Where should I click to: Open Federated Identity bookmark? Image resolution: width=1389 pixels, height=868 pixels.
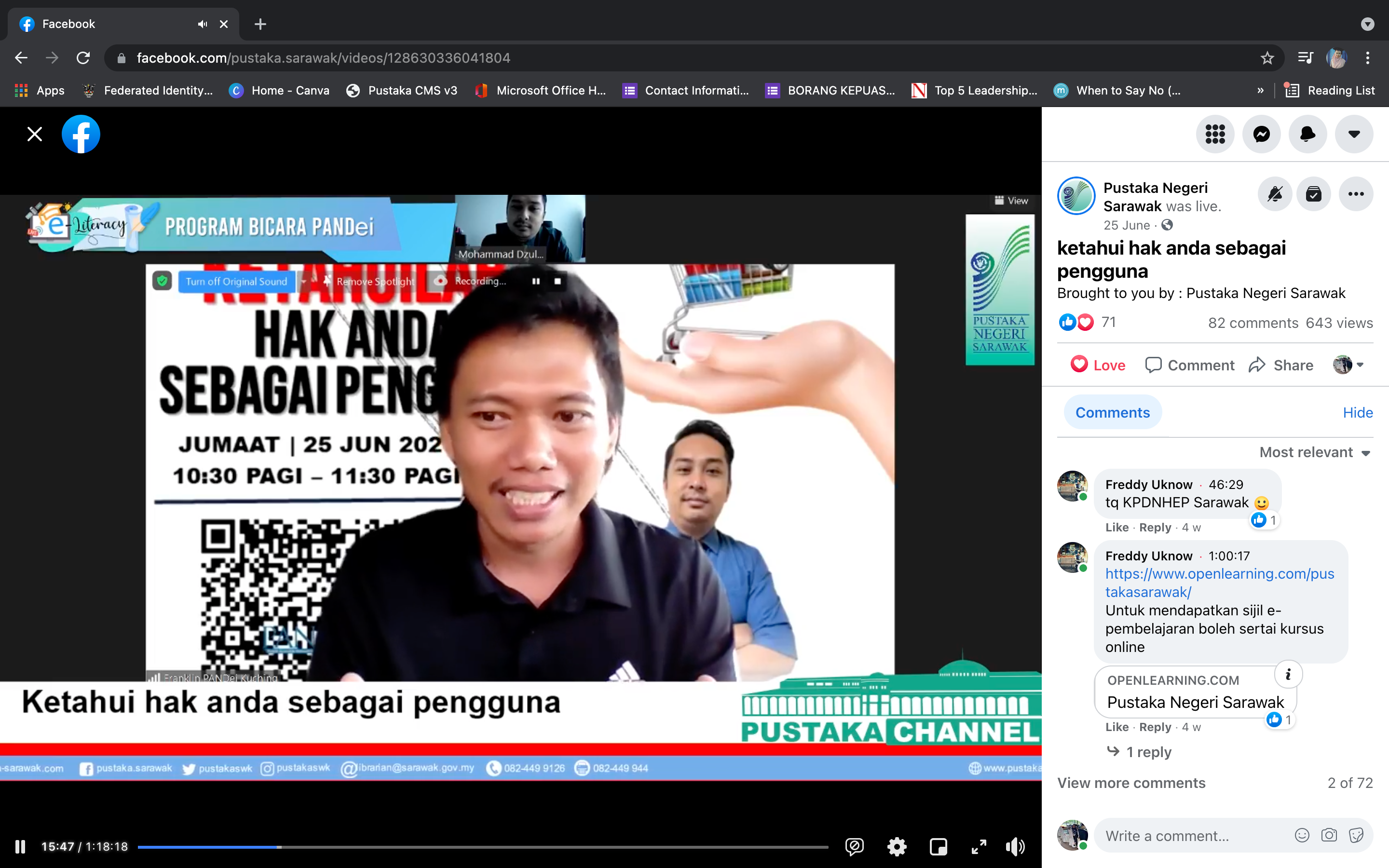(x=148, y=90)
